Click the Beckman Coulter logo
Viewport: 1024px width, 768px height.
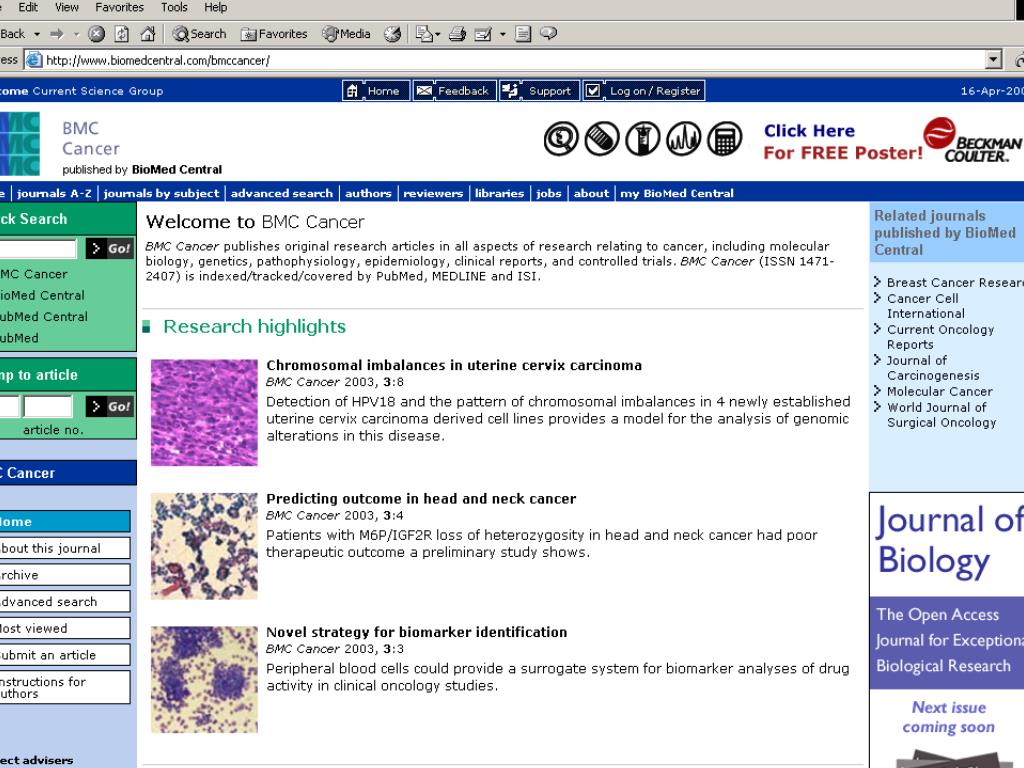tap(972, 140)
